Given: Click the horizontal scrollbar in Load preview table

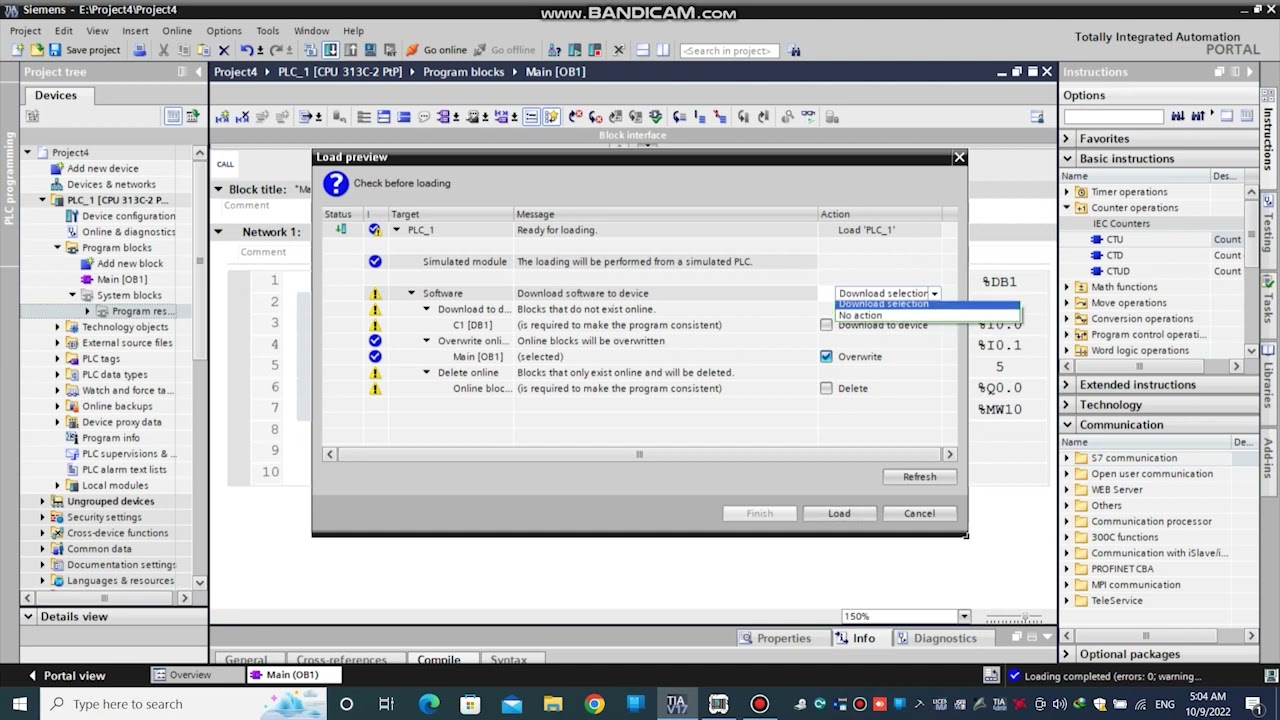Looking at the screenshot, I should click(640, 454).
